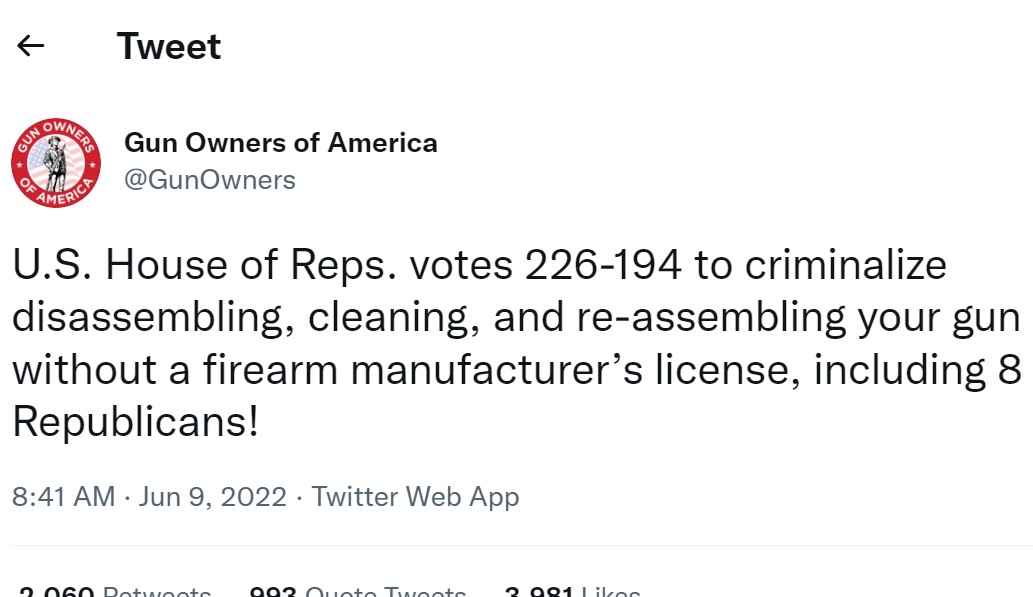This screenshot has width=1033, height=597.
Task: Click the tweet's first line about House votes
Action: 480,266
